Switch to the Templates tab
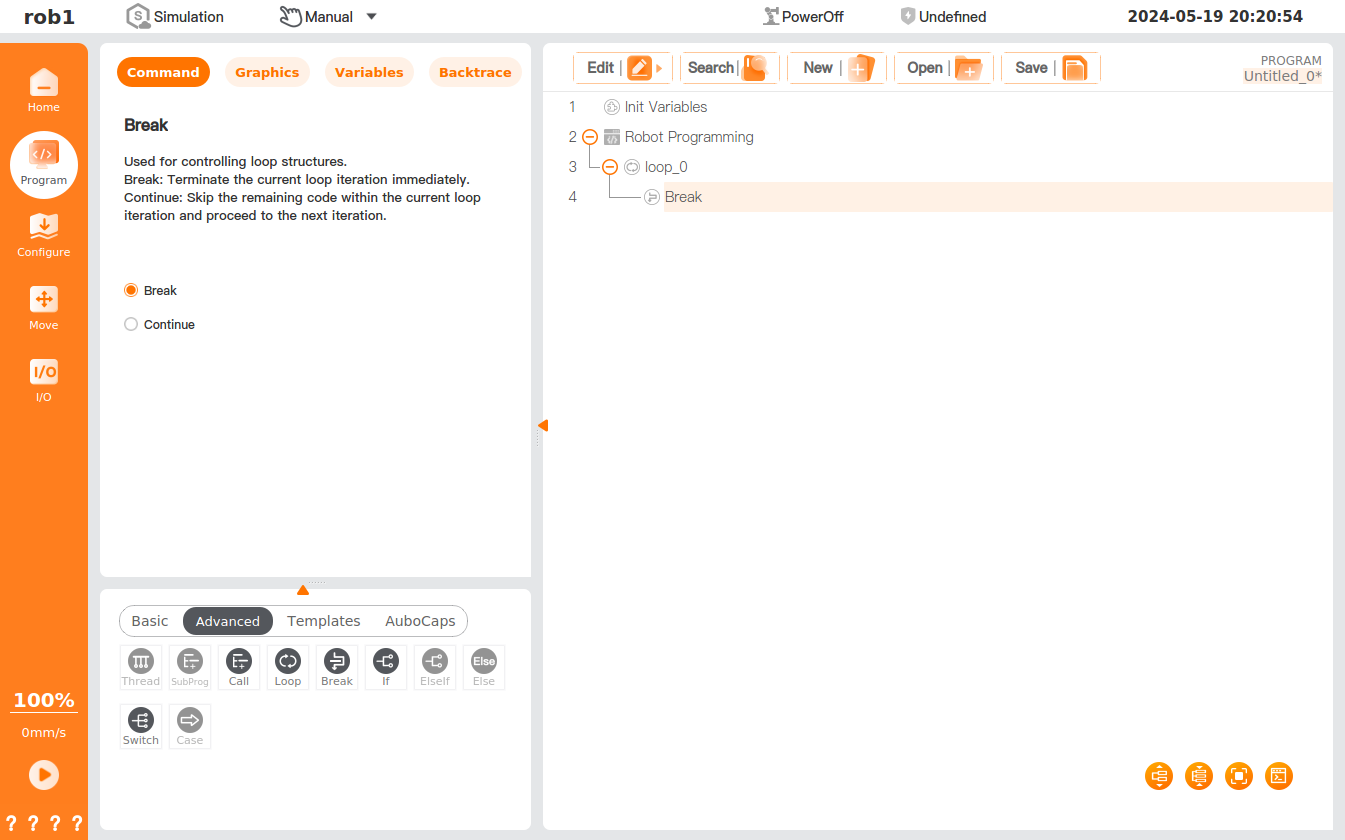Viewport: 1345px width, 840px height. coord(323,621)
